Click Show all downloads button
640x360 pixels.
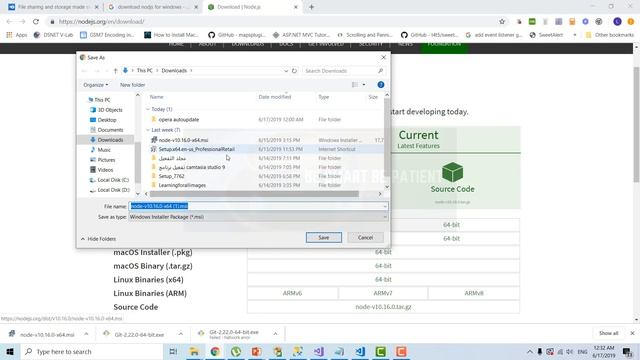[609, 333]
